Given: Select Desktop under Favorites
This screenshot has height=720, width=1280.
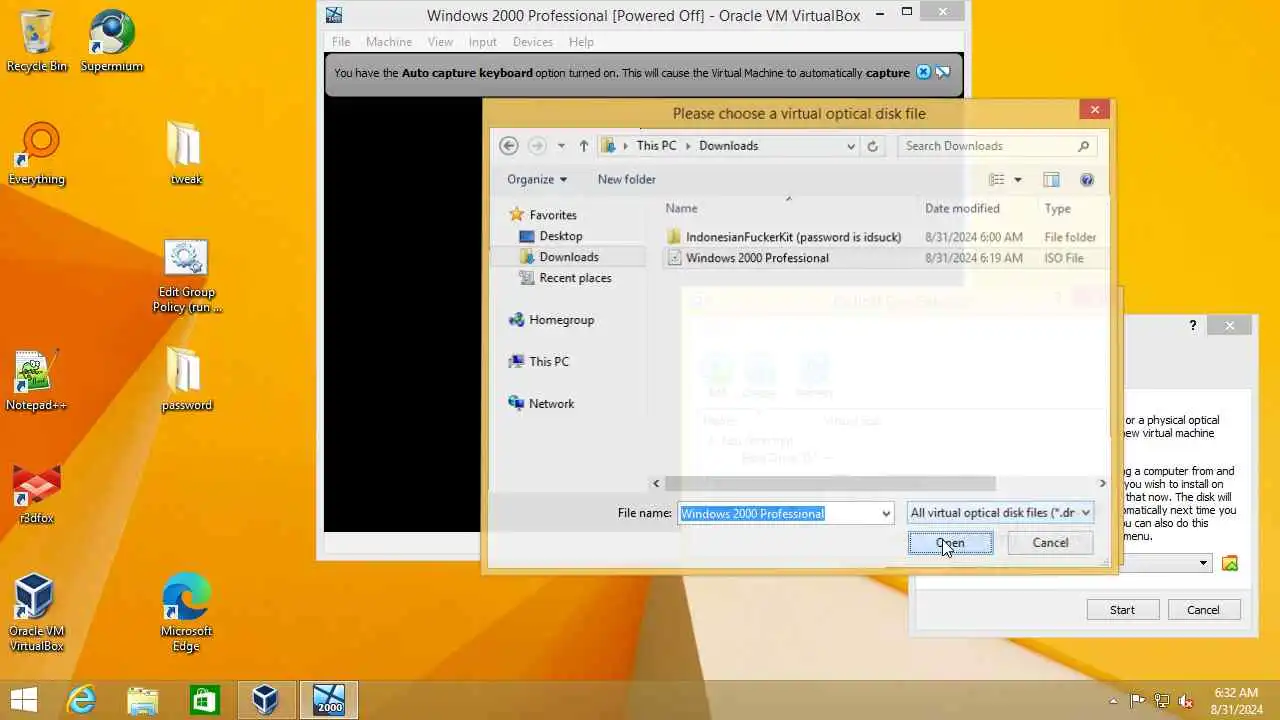Looking at the screenshot, I should (560, 236).
